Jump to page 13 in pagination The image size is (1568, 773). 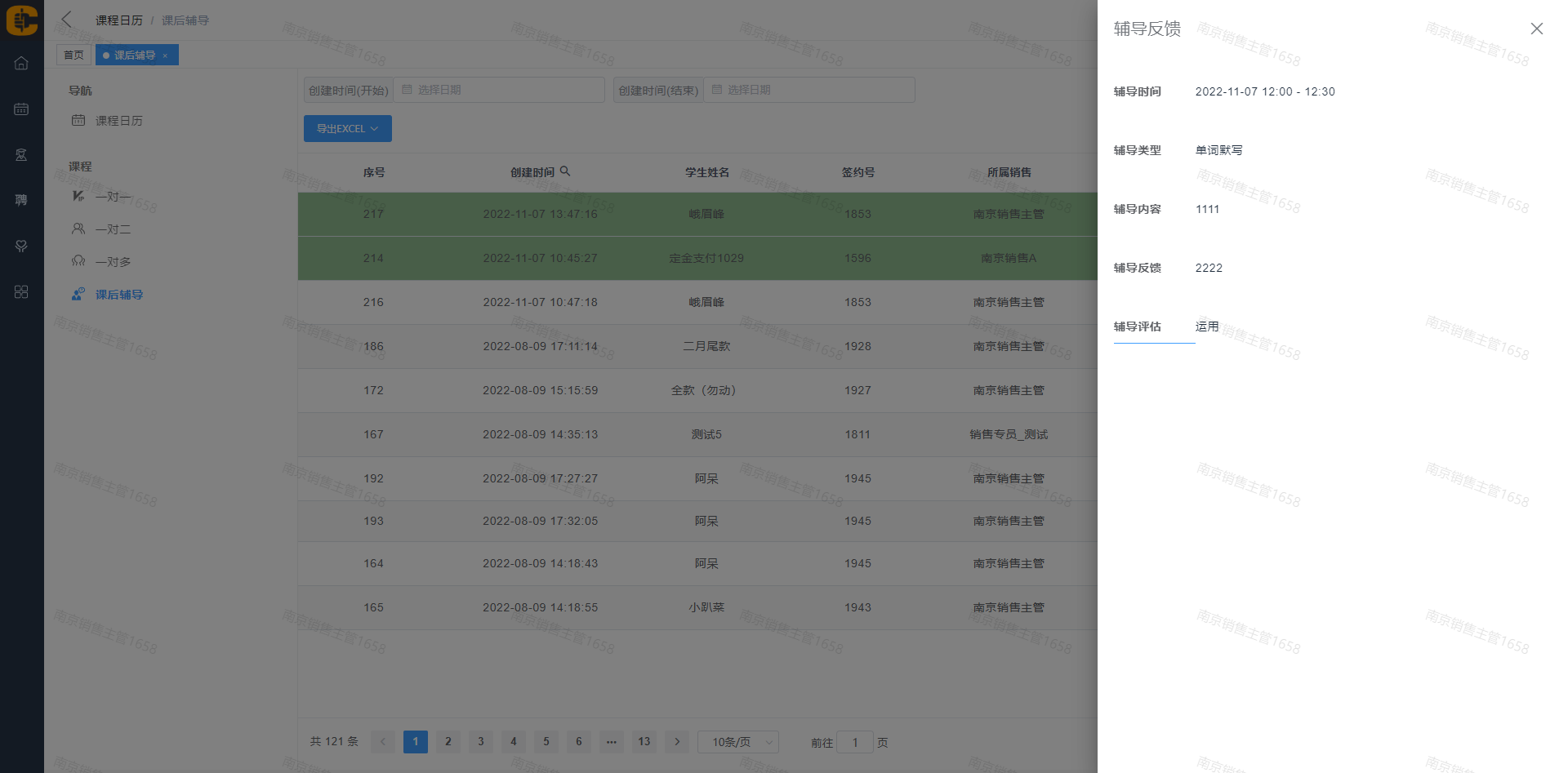click(644, 742)
